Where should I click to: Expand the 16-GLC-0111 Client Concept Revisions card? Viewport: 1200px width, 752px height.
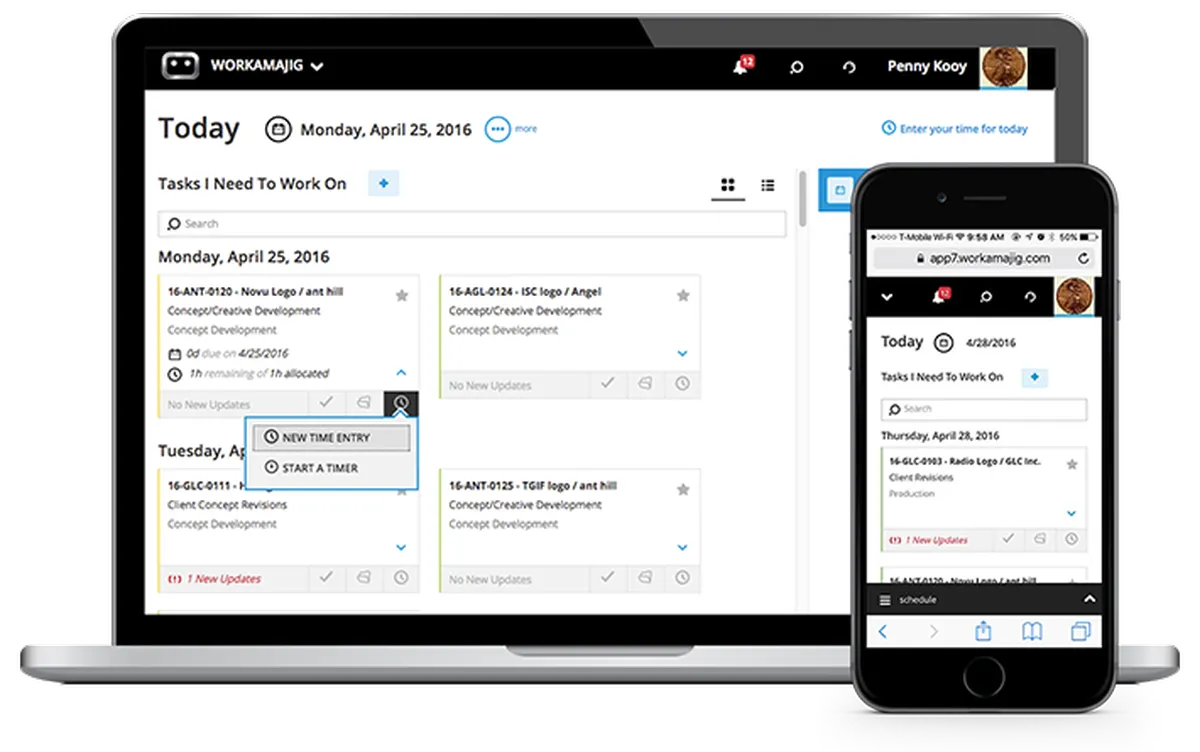coord(401,547)
